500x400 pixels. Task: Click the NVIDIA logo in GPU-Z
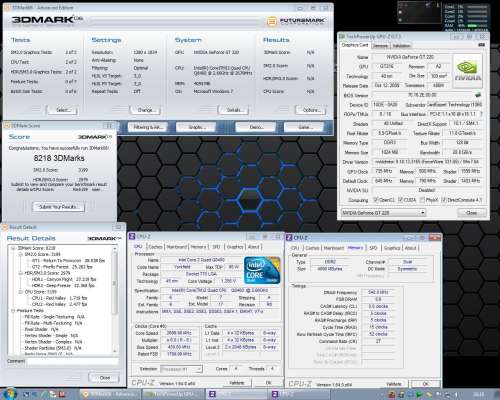467,70
